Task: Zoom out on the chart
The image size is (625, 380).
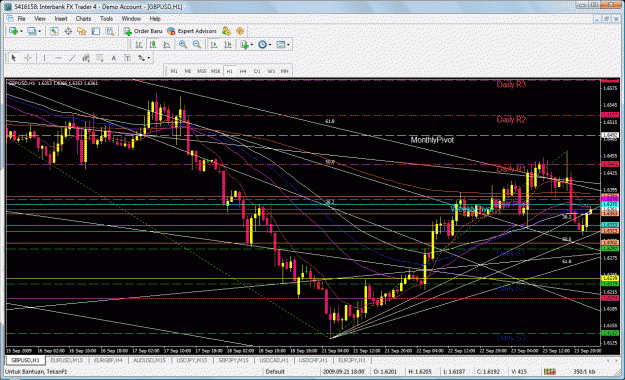Action: (x=197, y=45)
